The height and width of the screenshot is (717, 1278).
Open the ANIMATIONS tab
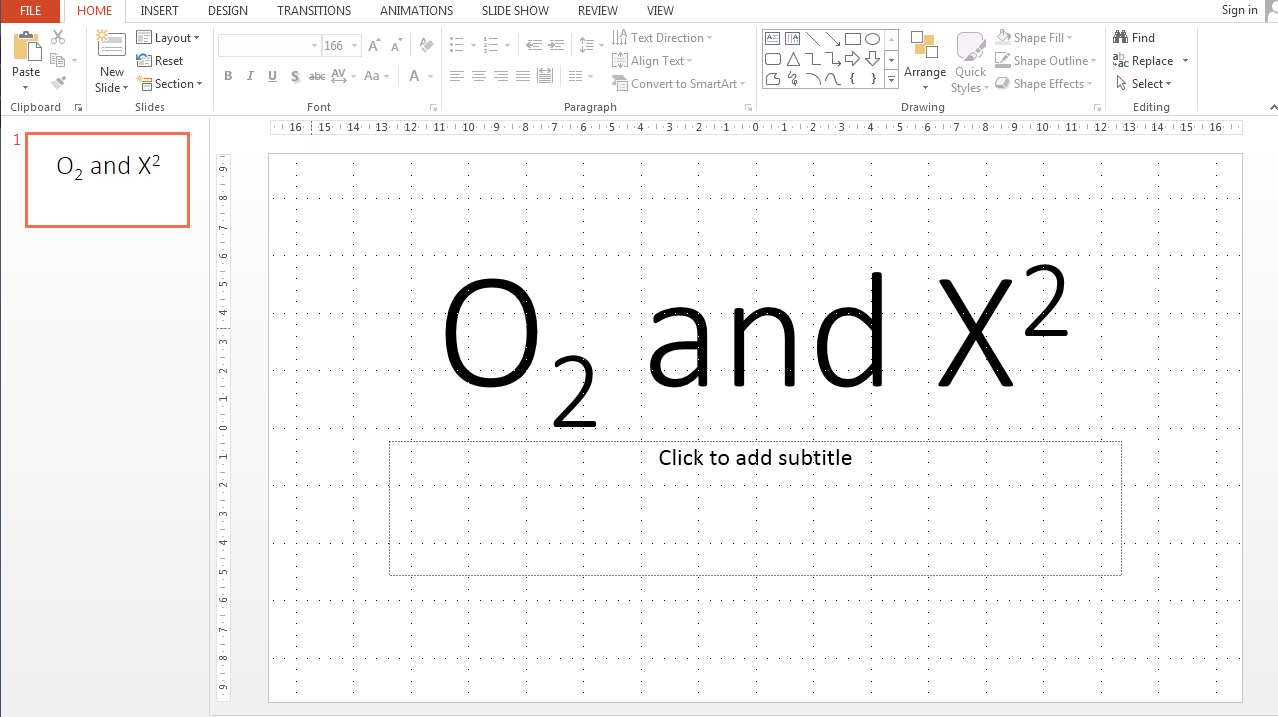pos(416,11)
